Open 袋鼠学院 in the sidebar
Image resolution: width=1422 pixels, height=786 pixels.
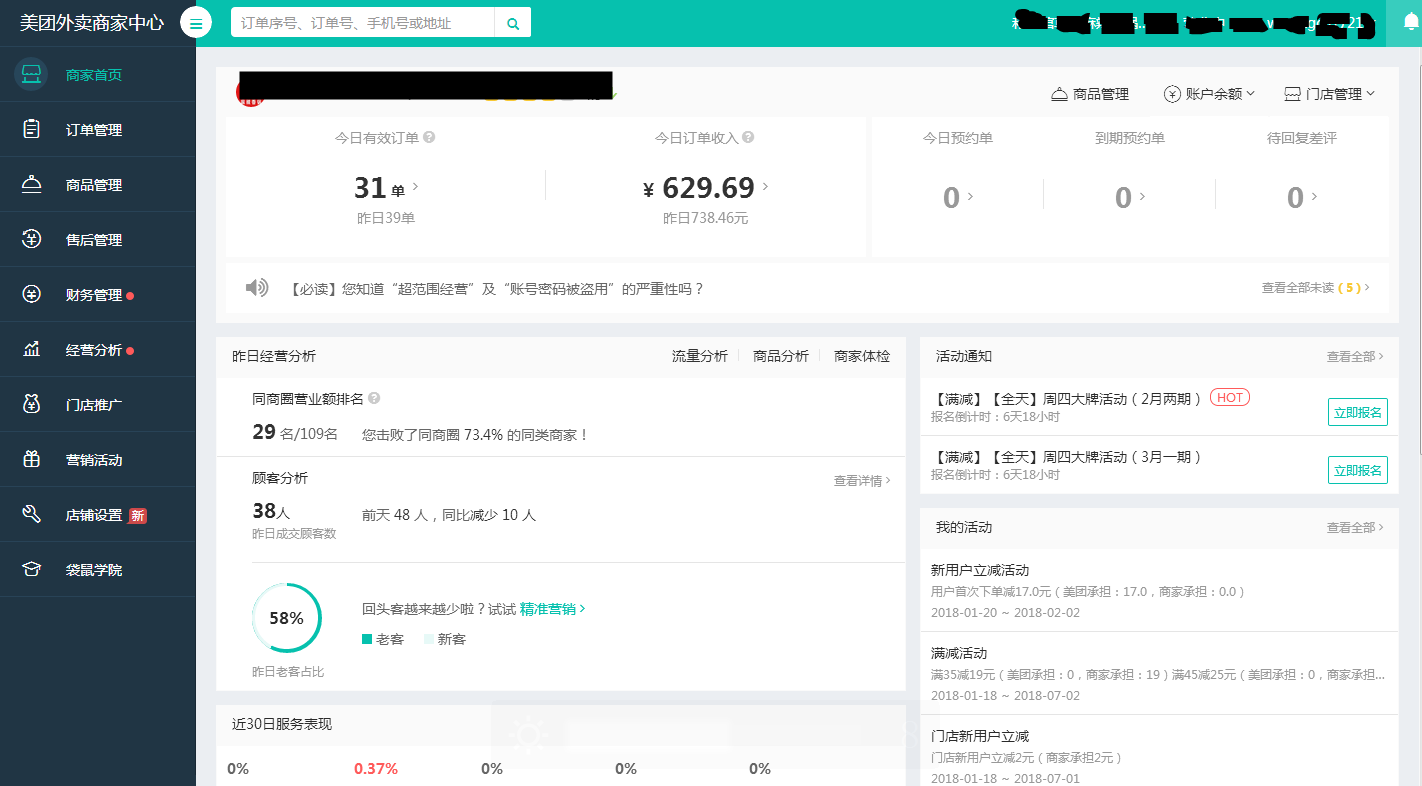point(98,569)
